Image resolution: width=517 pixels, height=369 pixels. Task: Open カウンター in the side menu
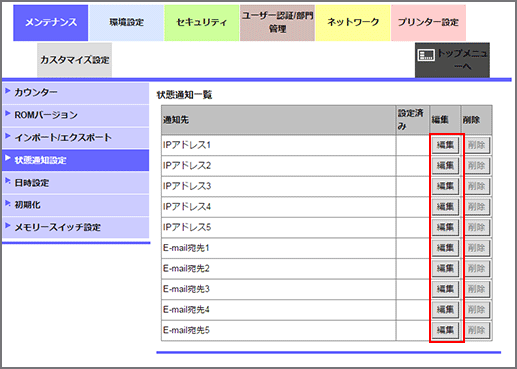pos(76,93)
